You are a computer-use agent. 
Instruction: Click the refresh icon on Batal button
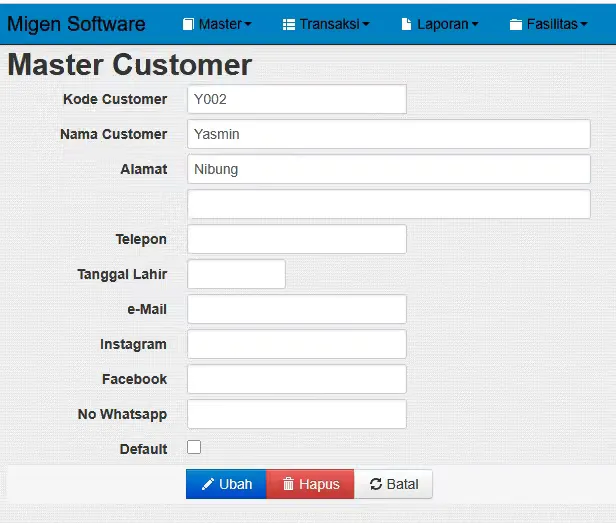[376, 484]
